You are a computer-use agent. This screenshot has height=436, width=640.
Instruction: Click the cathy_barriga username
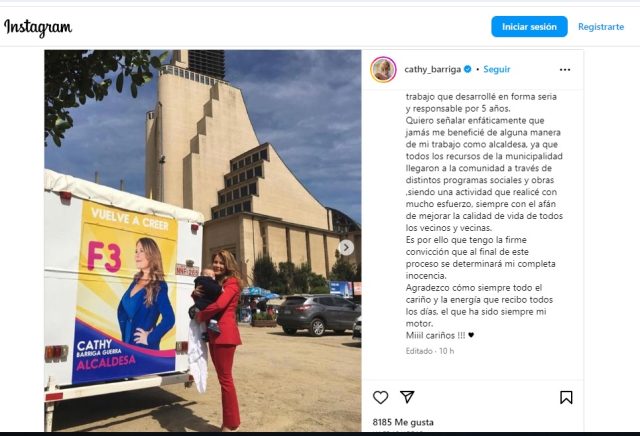(x=432, y=69)
